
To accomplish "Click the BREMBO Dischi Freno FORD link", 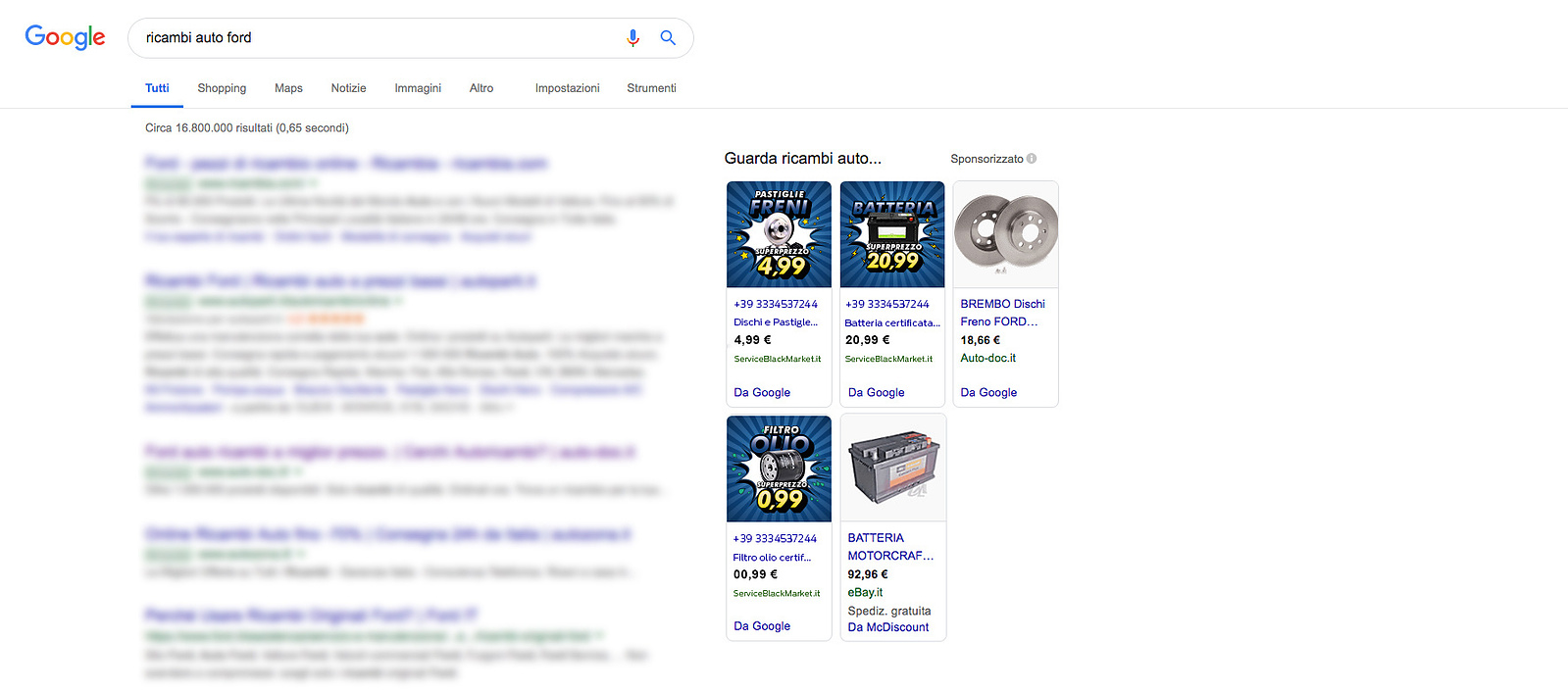I will pyautogui.click(x=1002, y=313).
